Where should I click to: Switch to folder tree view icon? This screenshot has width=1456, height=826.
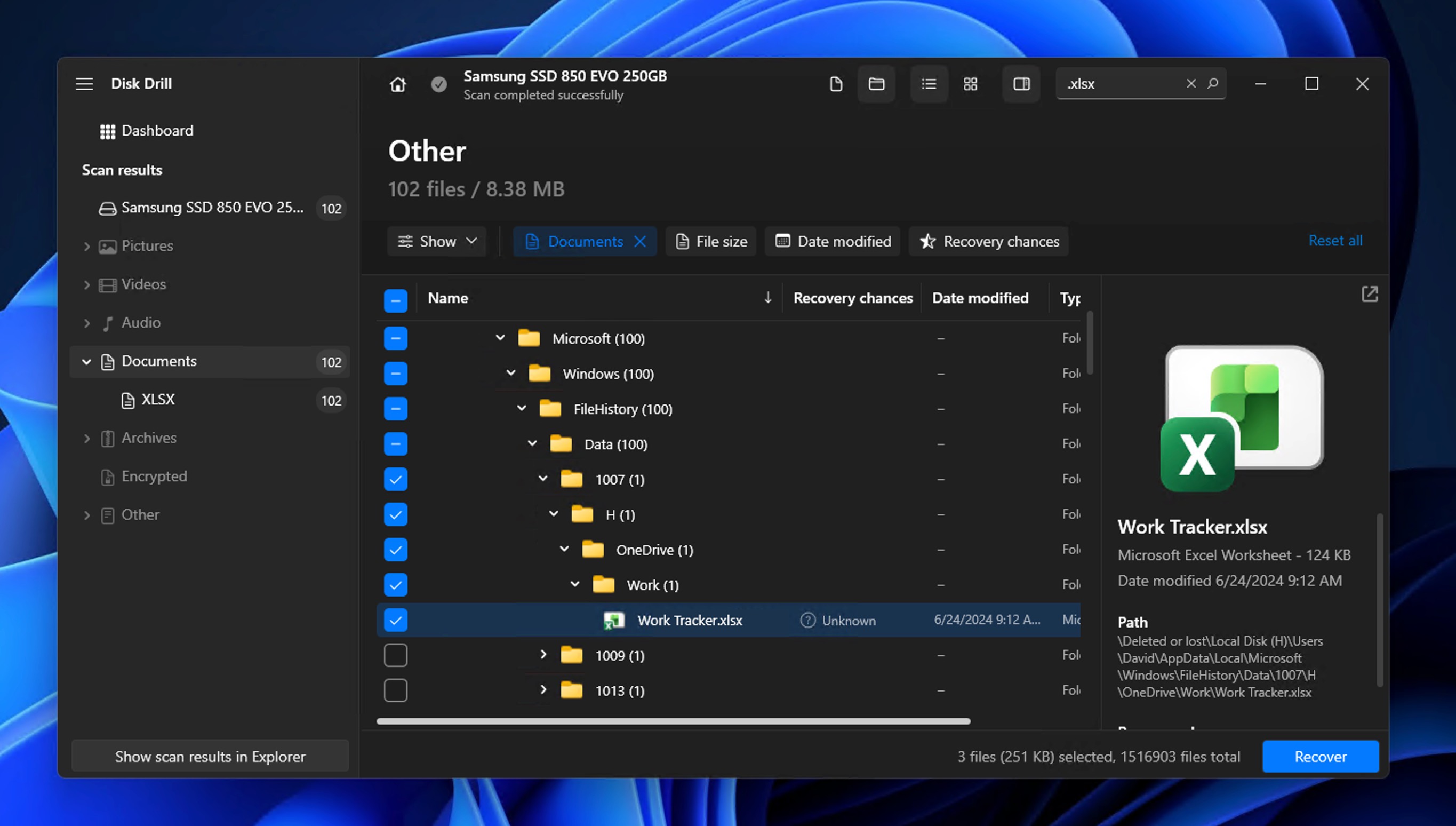[x=877, y=84]
